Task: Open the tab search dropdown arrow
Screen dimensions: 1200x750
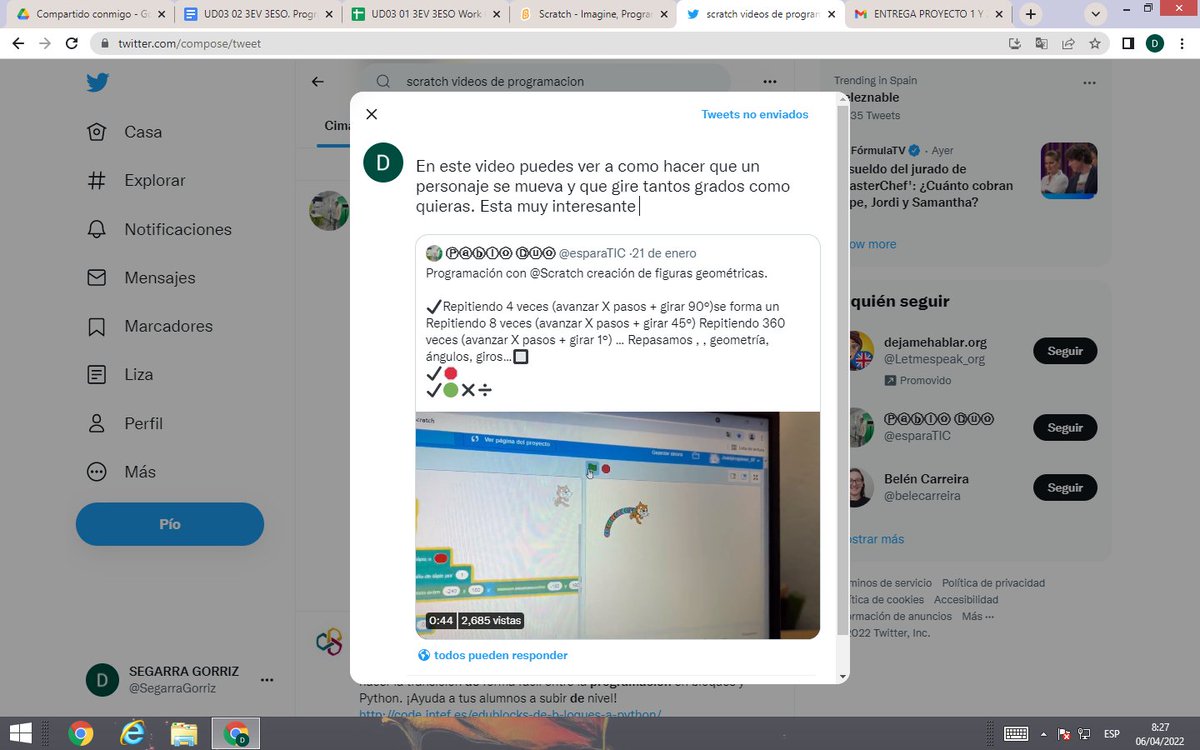Action: pos(1096,15)
